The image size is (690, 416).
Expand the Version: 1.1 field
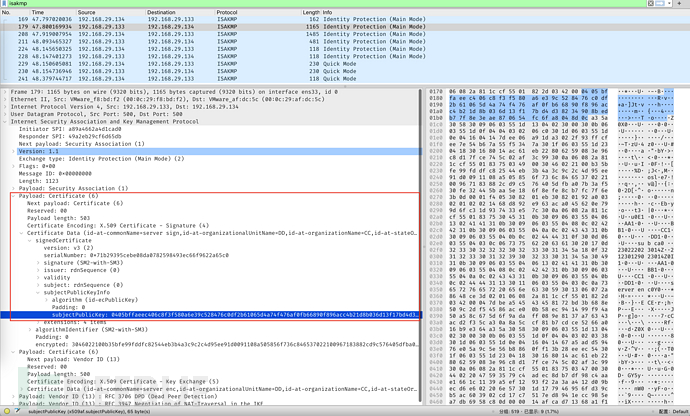pyautogui.click(x=13, y=151)
